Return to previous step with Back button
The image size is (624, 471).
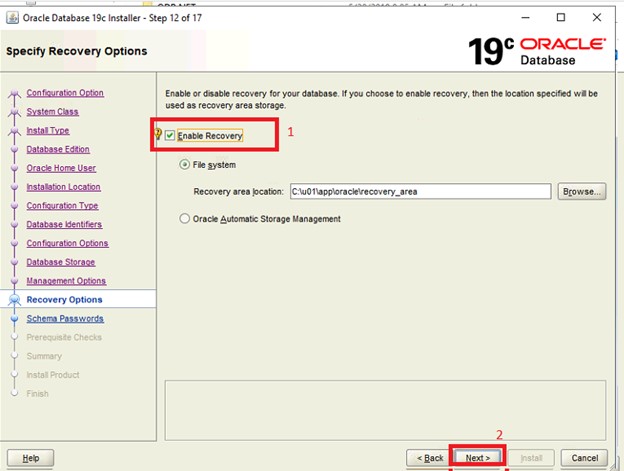pyautogui.click(x=428, y=457)
